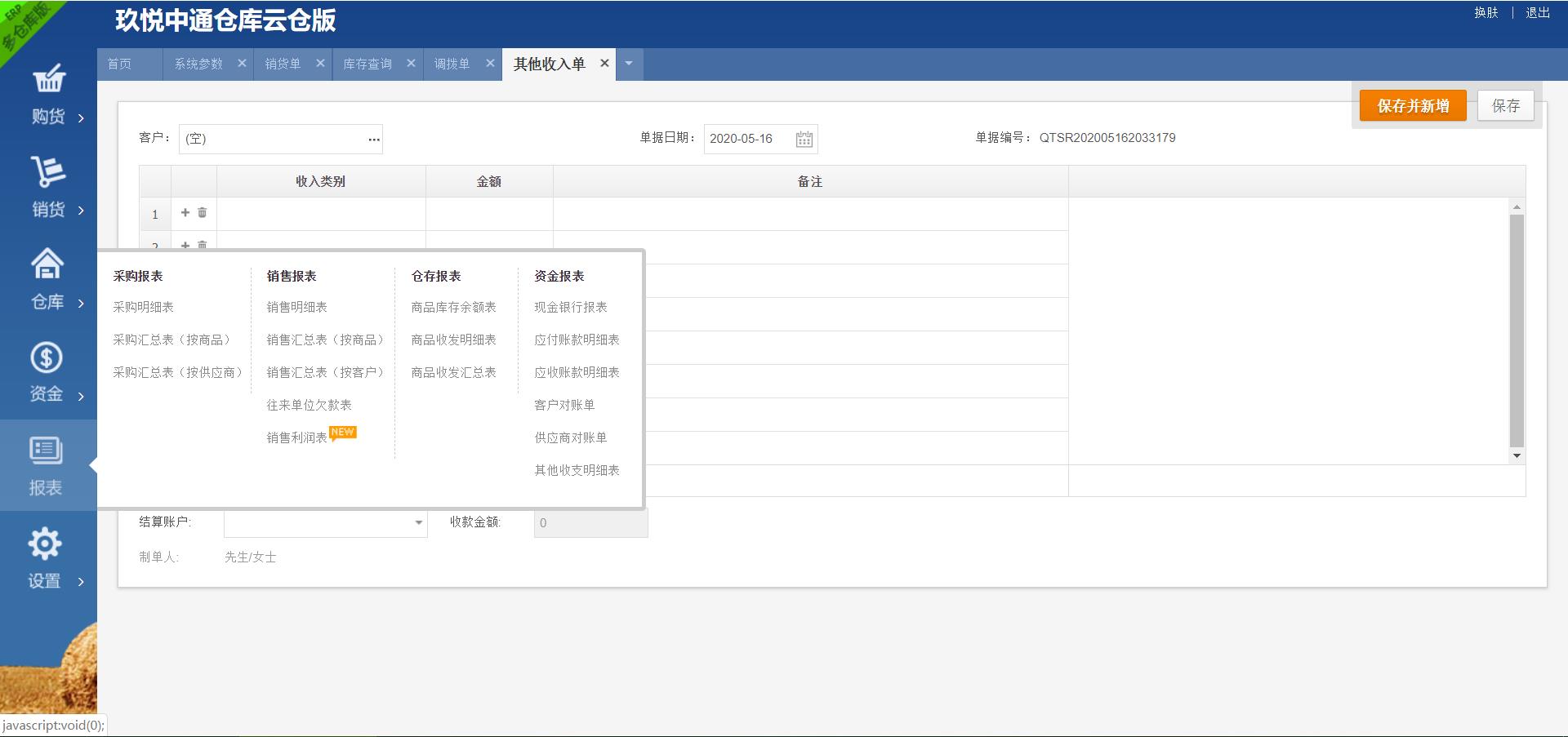1568x737 pixels.
Task: Open the 资金 dollar coin icon
Action: [47, 357]
